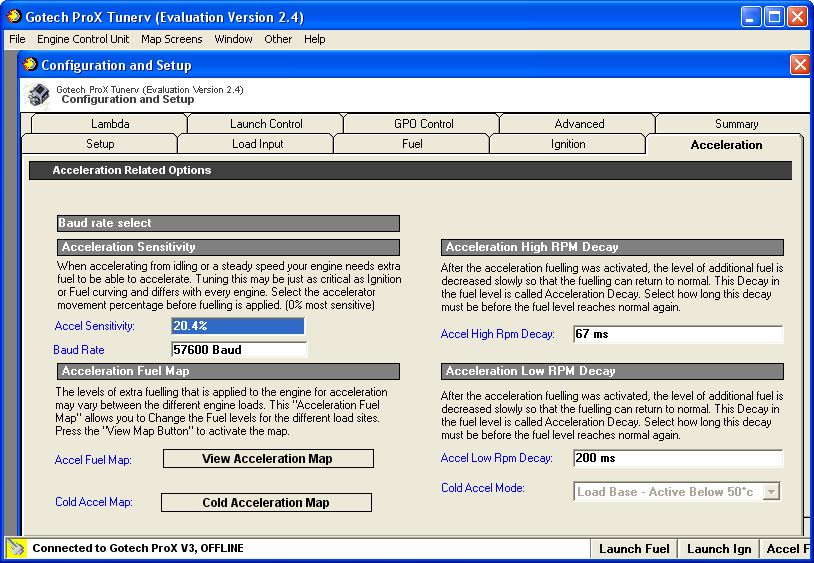Click the Accel Sensitivity value field
The image size is (814, 563).
237,326
